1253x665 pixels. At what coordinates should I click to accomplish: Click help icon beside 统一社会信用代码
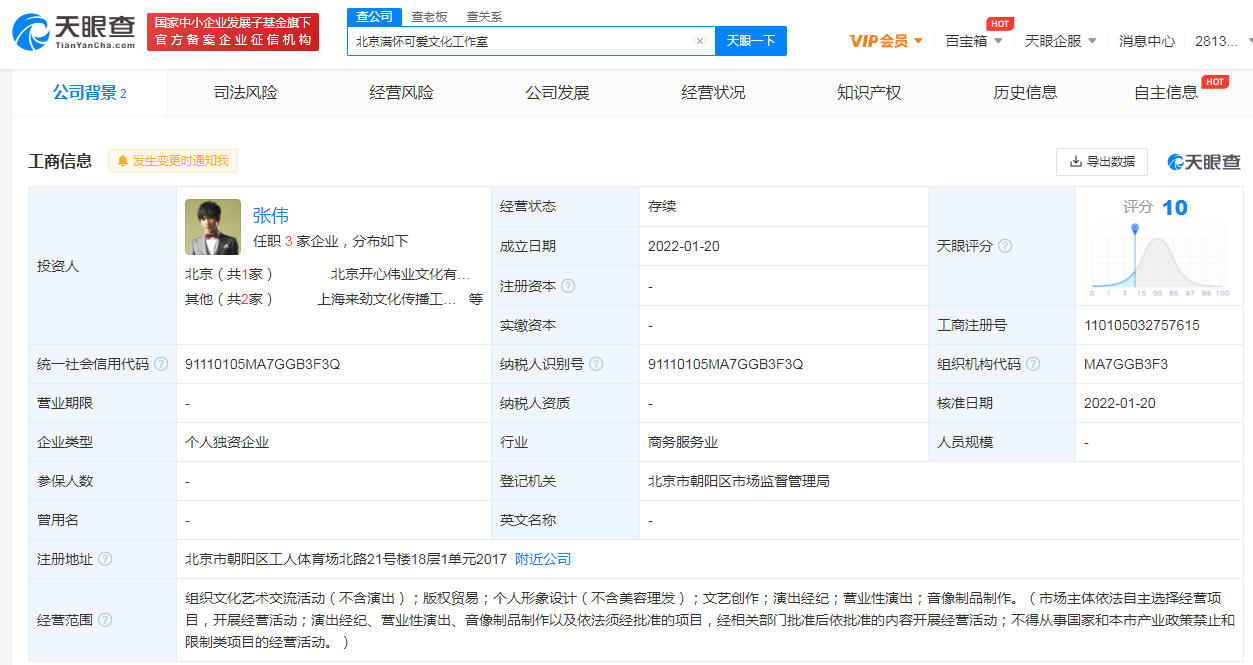161,364
